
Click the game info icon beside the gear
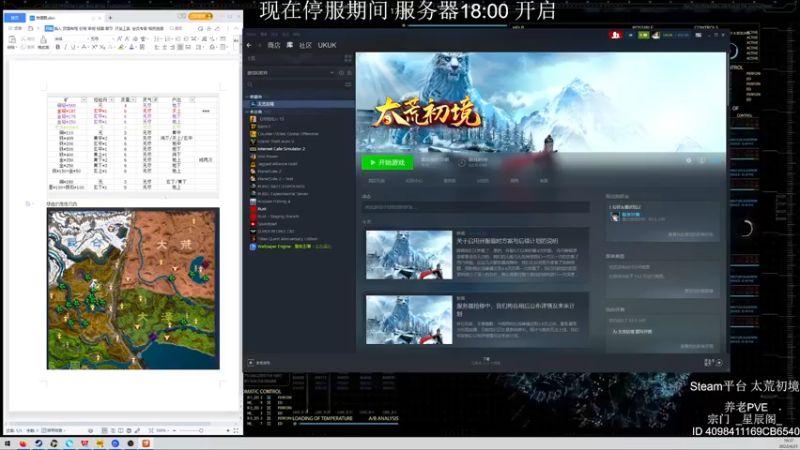pyautogui.click(x=702, y=160)
